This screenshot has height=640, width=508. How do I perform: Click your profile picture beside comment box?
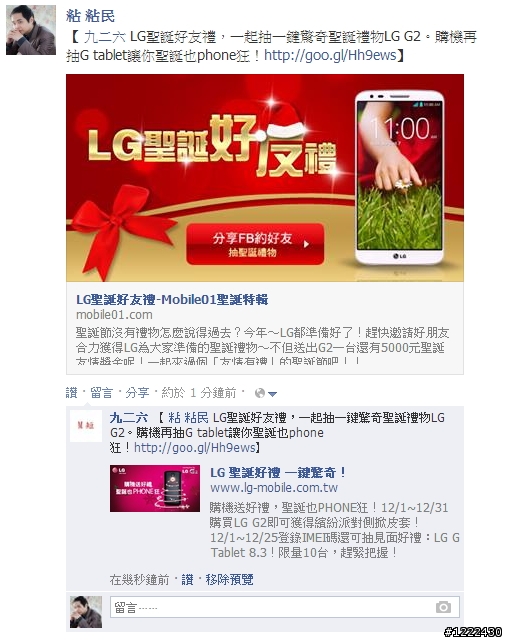click(86, 611)
